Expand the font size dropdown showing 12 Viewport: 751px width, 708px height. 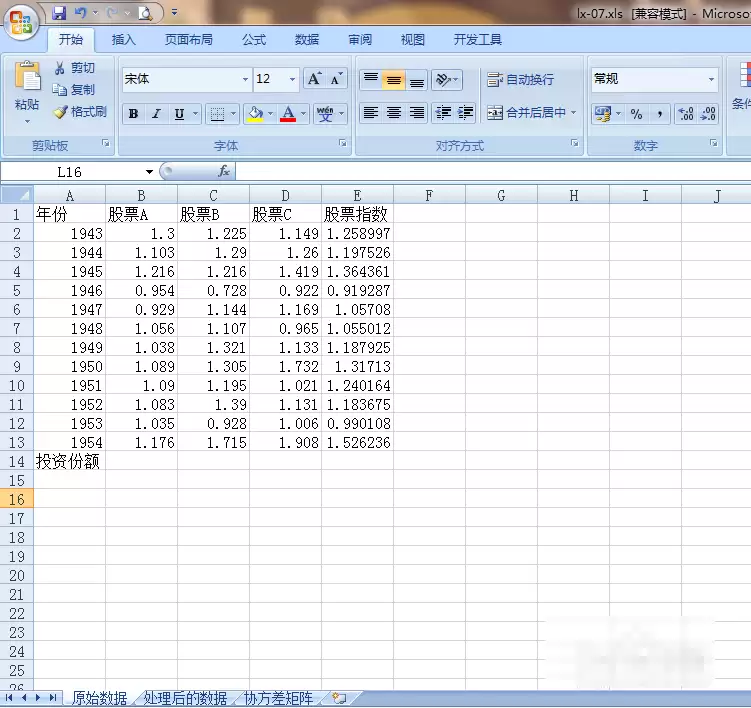pos(292,79)
